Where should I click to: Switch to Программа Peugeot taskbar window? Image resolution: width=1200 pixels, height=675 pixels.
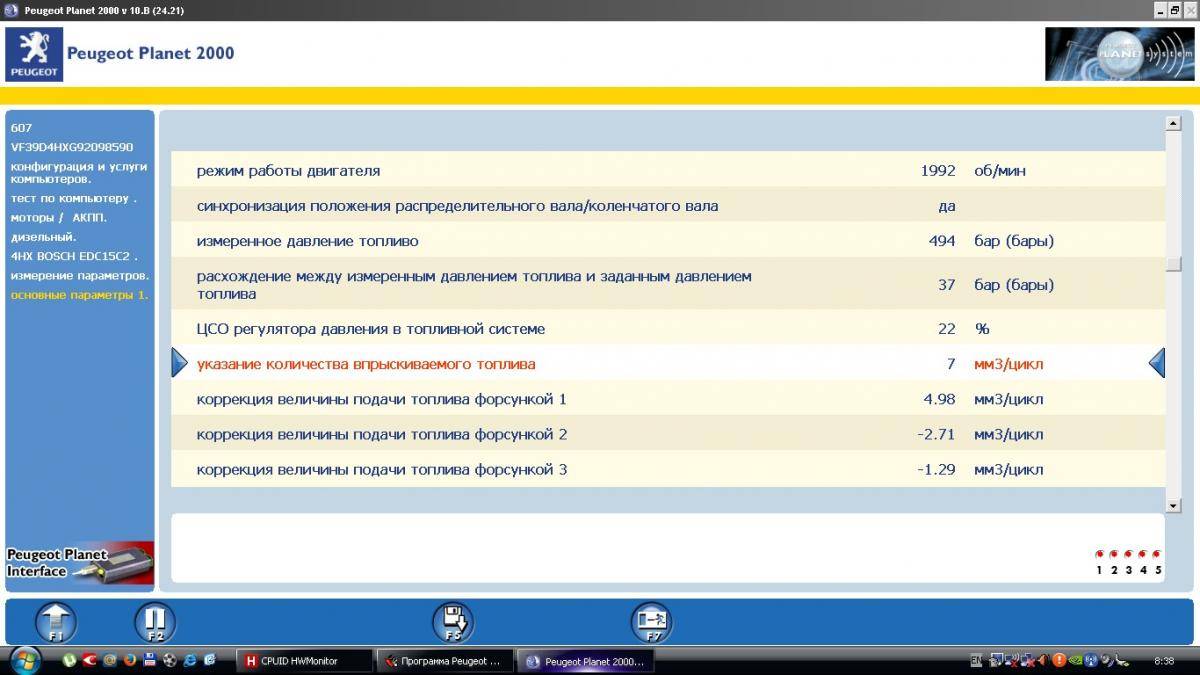pyautogui.click(x=443, y=661)
